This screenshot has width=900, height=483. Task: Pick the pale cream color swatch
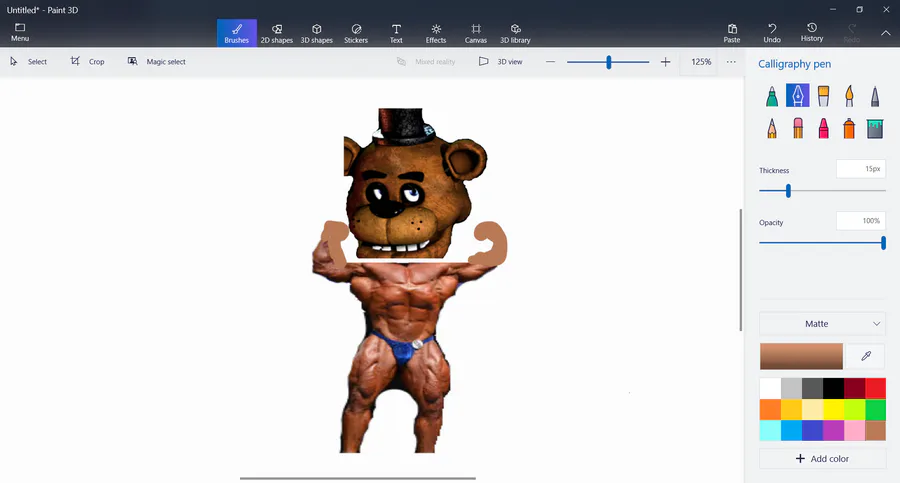tap(812, 409)
